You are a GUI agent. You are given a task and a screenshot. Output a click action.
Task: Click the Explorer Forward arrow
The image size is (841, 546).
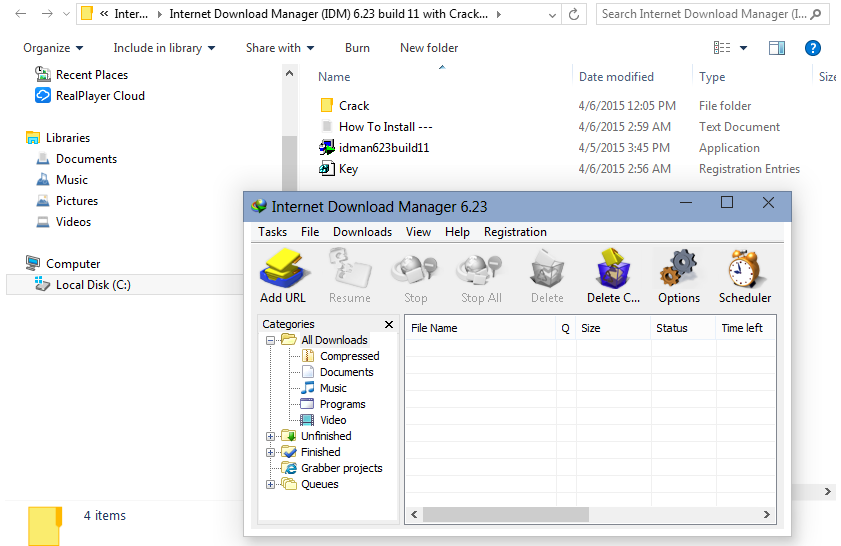(47, 14)
